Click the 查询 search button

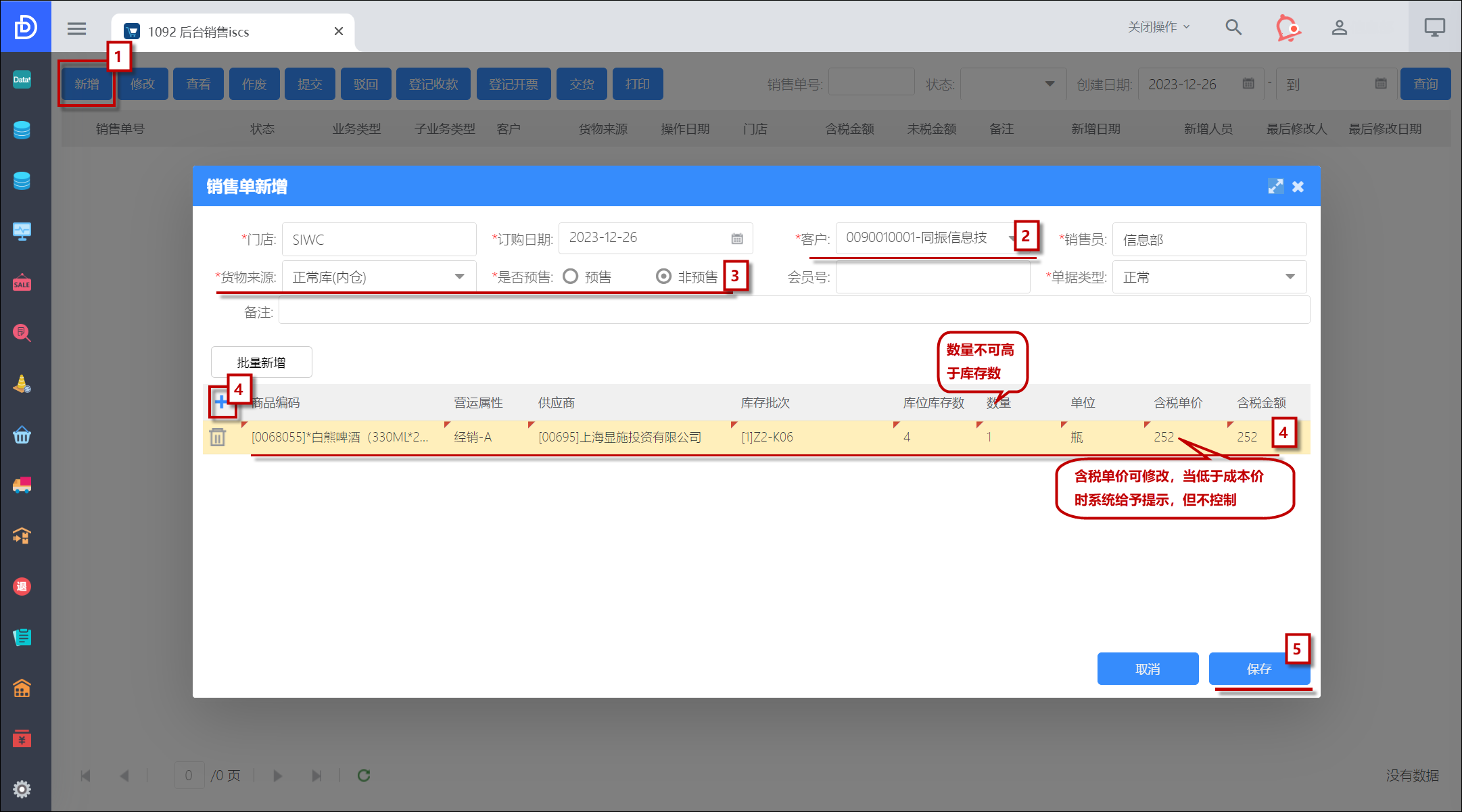pyautogui.click(x=1425, y=84)
